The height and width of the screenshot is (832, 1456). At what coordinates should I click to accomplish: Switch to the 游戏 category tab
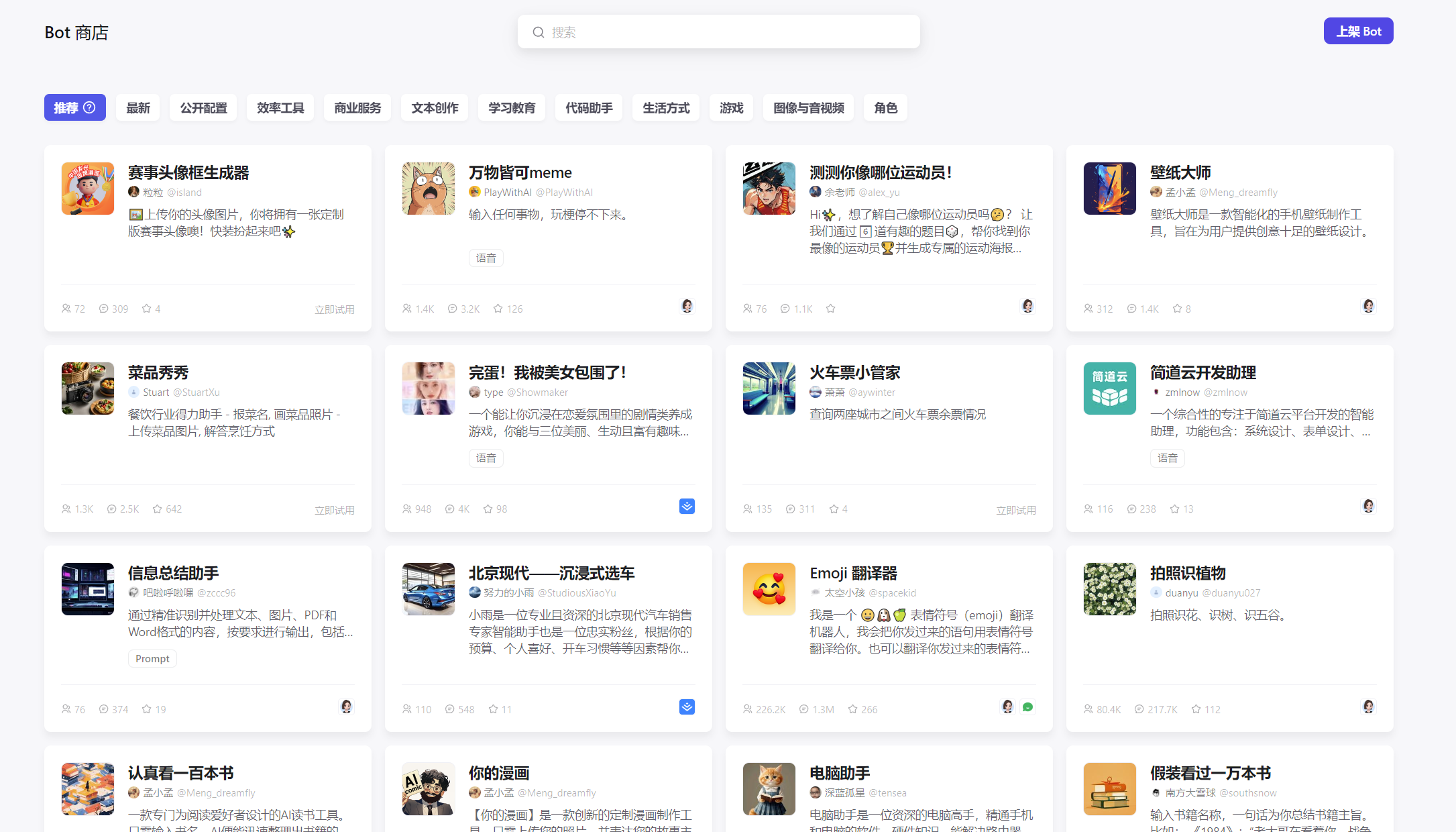pos(731,107)
